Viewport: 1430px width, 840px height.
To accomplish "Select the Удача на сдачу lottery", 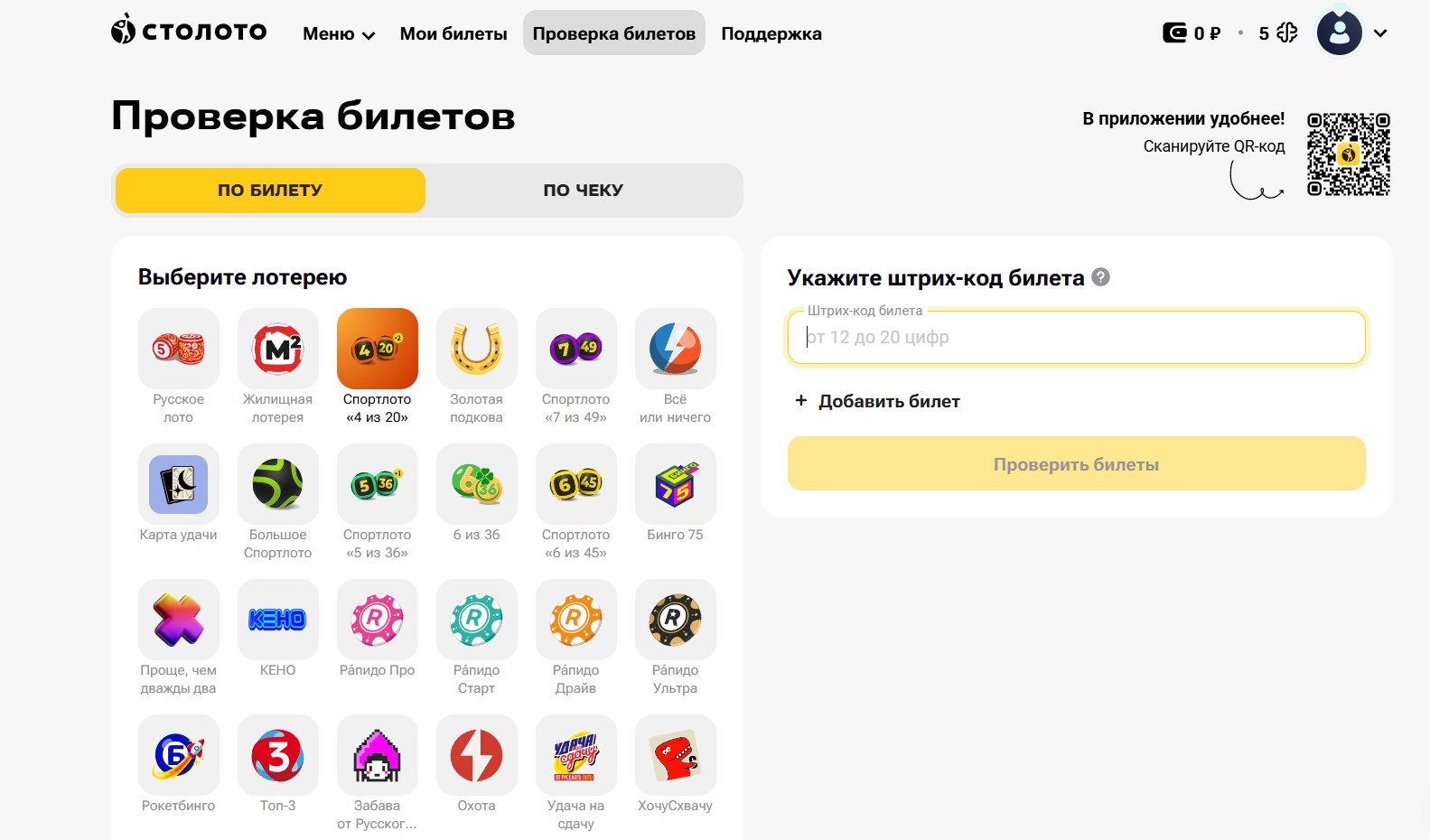I will click(x=575, y=755).
